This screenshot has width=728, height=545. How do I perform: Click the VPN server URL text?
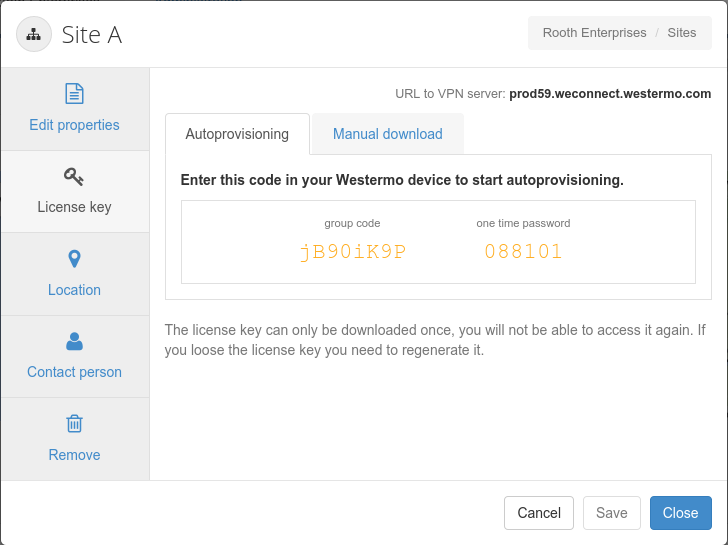(610, 94)
